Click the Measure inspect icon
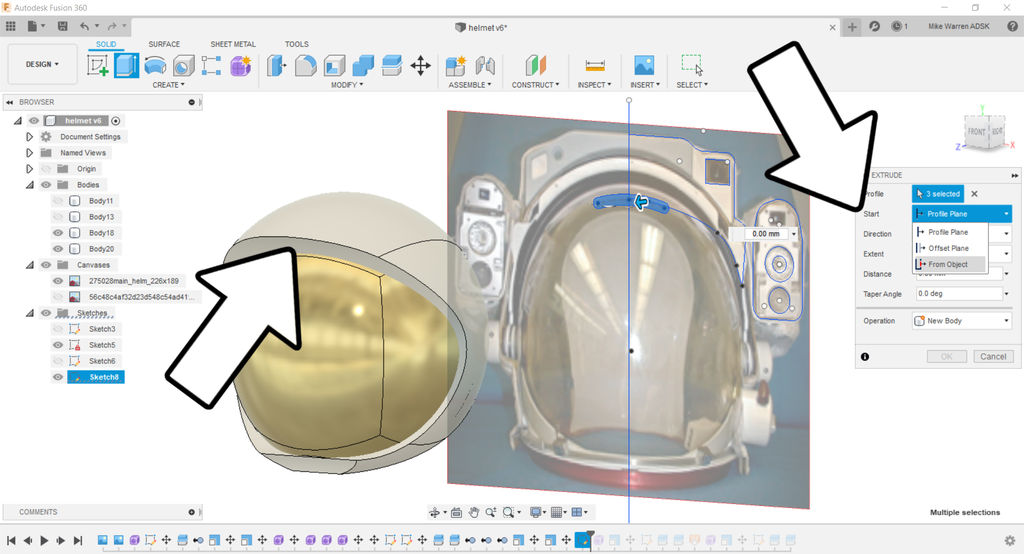 (594, 65)
